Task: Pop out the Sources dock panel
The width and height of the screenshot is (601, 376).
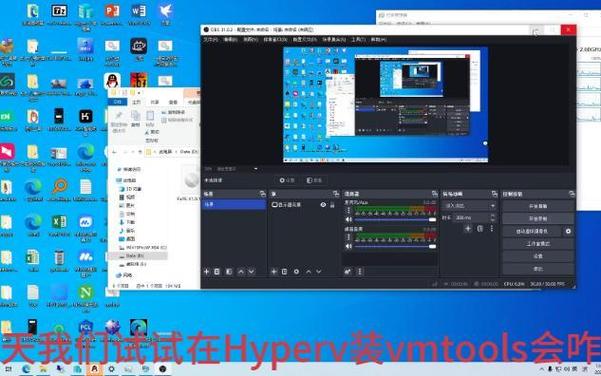Action: (x=336, y=194)
